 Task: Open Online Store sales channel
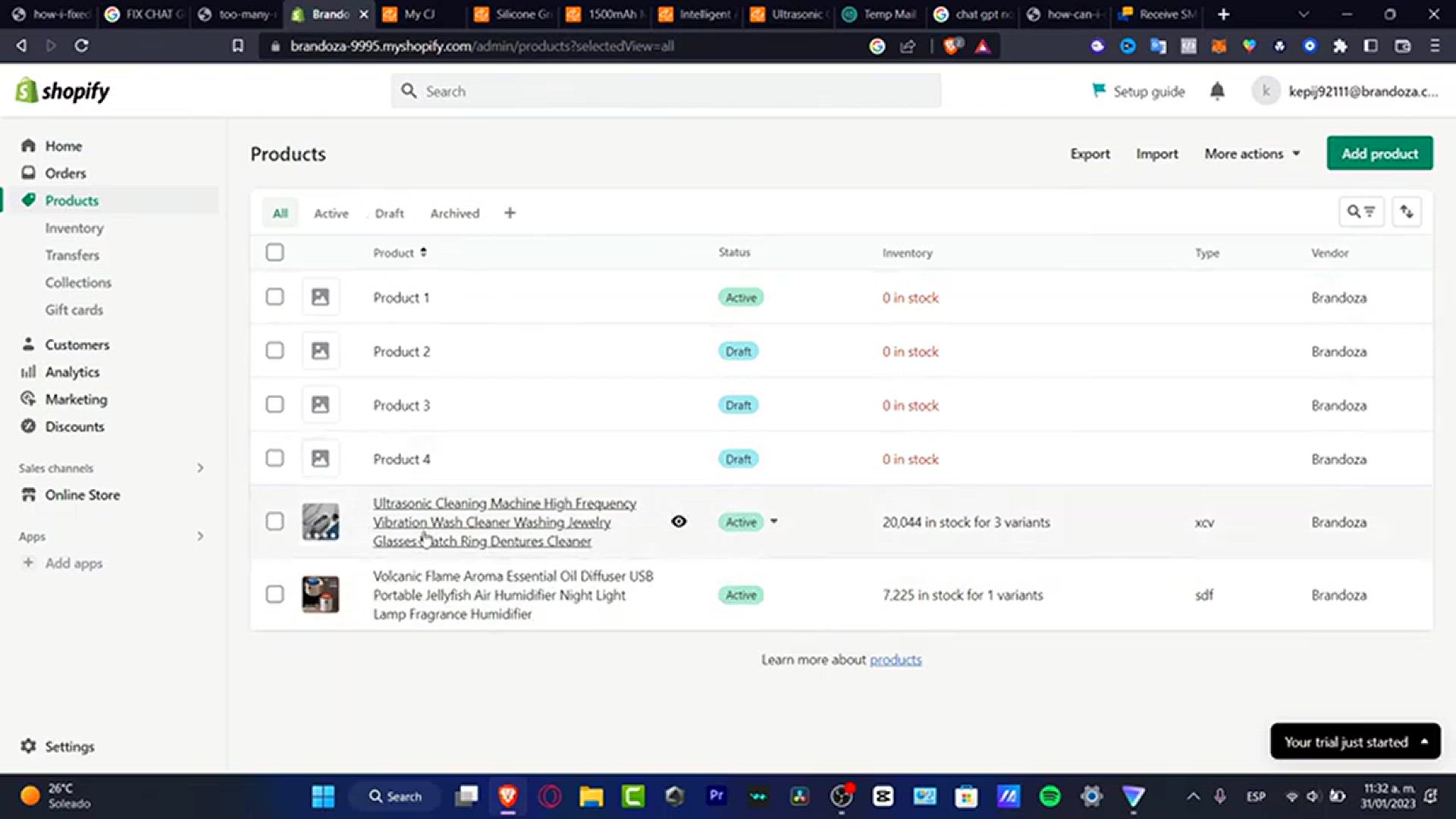pyautogui.click(x=82, y=494)
